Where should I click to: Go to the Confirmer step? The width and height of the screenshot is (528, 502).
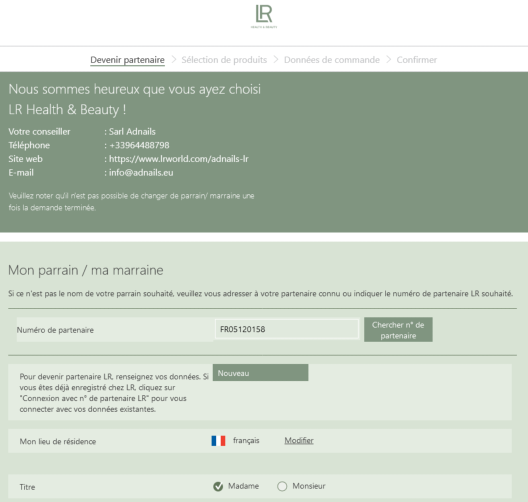[x=417, y=60]
